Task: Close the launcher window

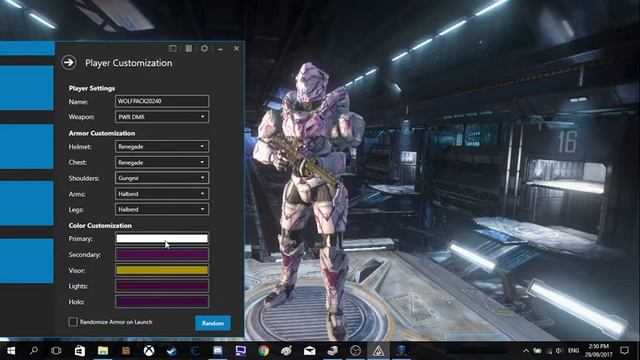Action: [236, 48]
